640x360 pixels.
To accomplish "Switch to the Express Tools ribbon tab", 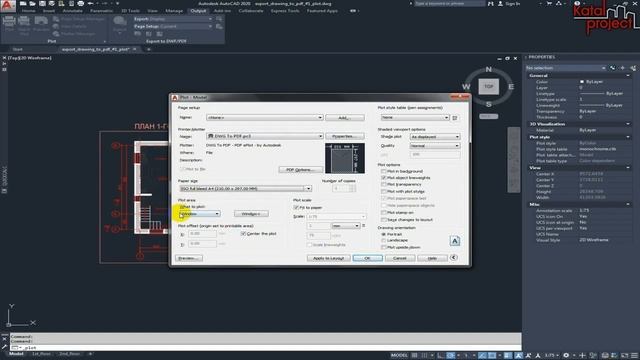I will (285, 11).
